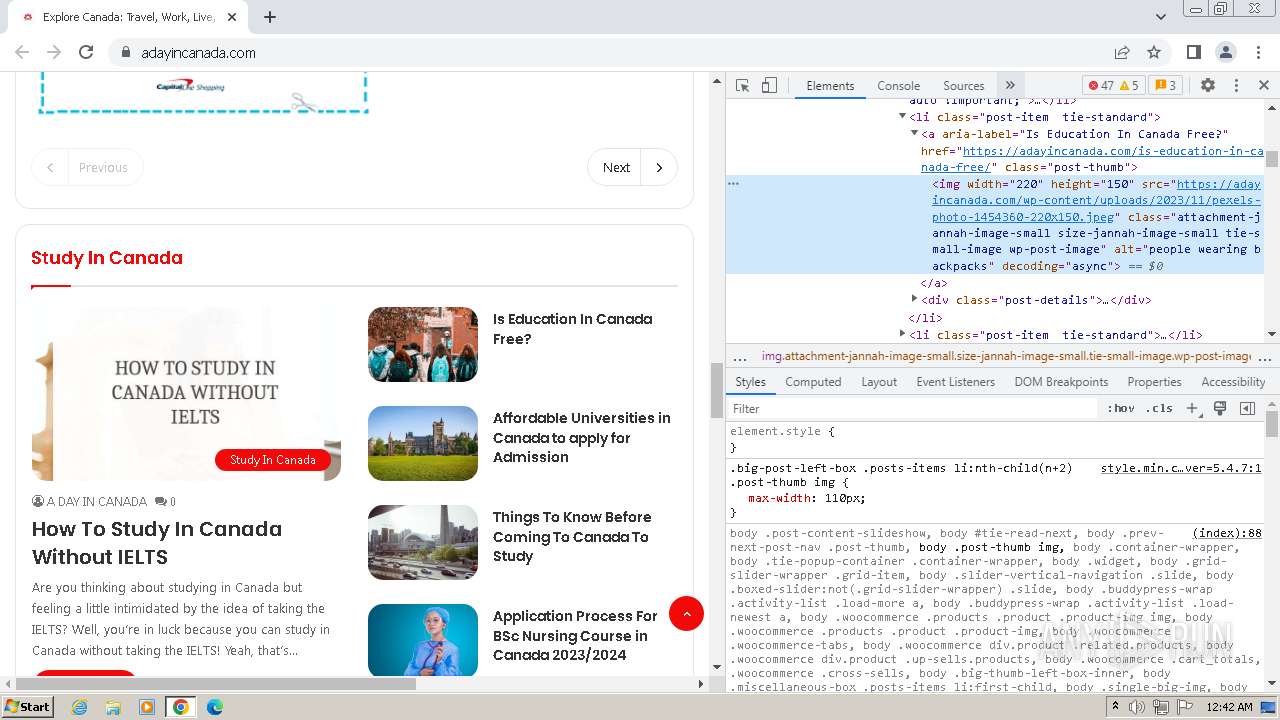Launch Internet Explorer from taskbar
The height and width of the screenshot is (720, 1280).
tap(79, 707)
